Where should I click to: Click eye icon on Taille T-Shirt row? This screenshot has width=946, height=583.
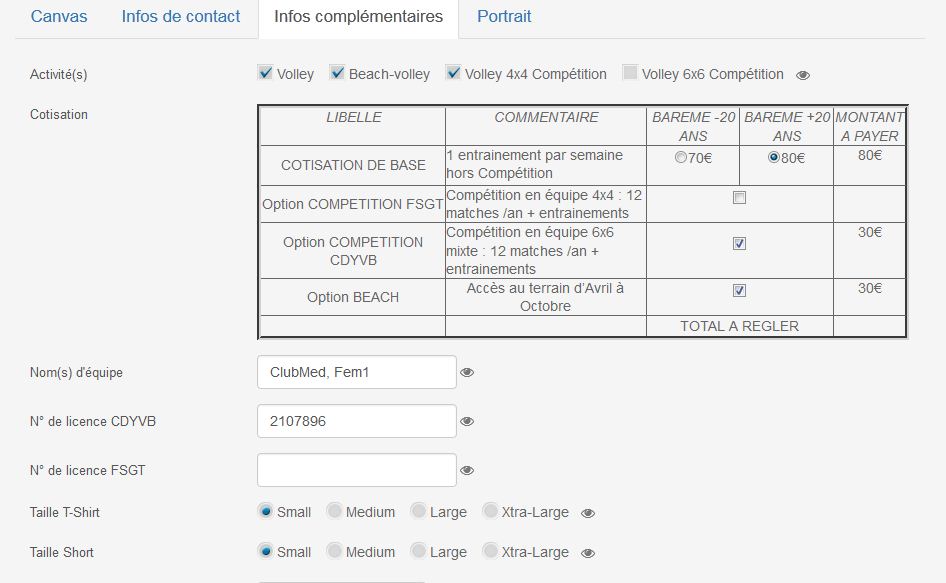[x=588, y=513]
